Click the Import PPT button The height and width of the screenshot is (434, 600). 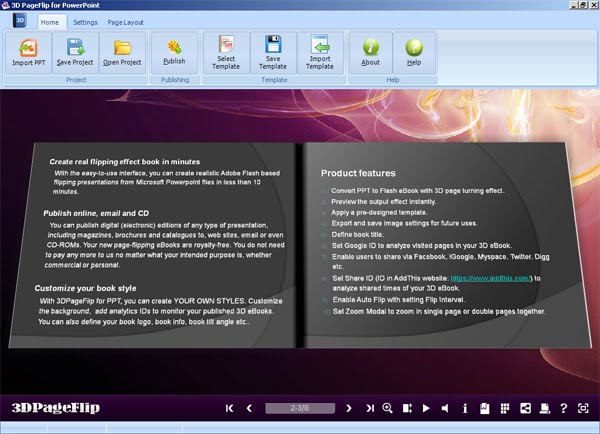click(x=29, y=53)
